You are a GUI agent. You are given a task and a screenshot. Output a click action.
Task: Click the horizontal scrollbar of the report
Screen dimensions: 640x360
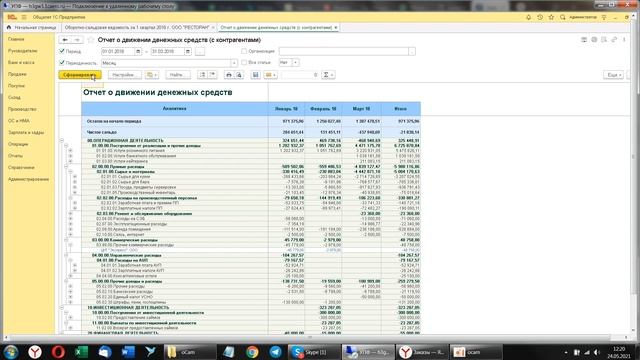tap(310, 338)
